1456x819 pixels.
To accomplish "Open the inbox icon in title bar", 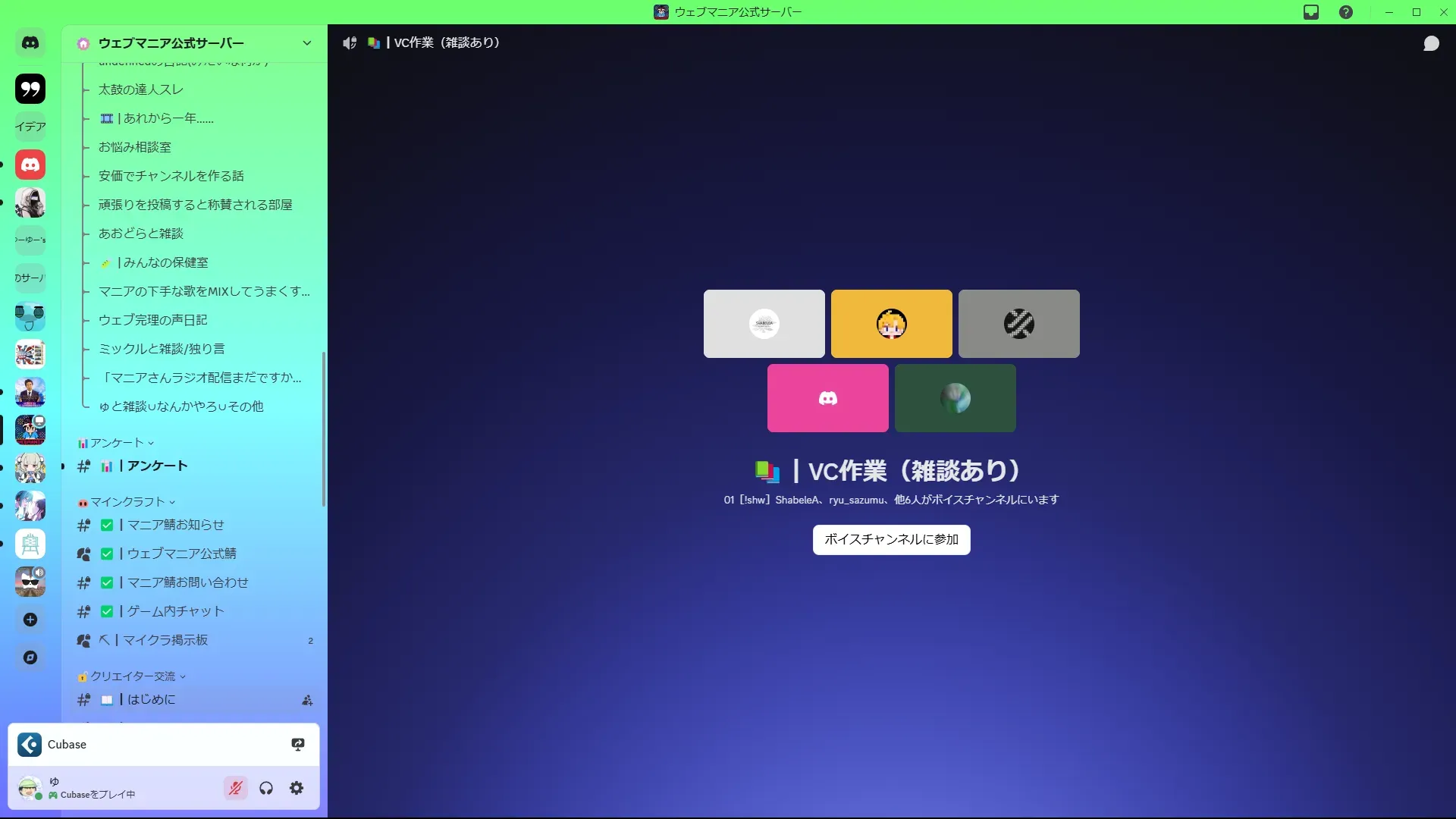I will point(1311,12).
